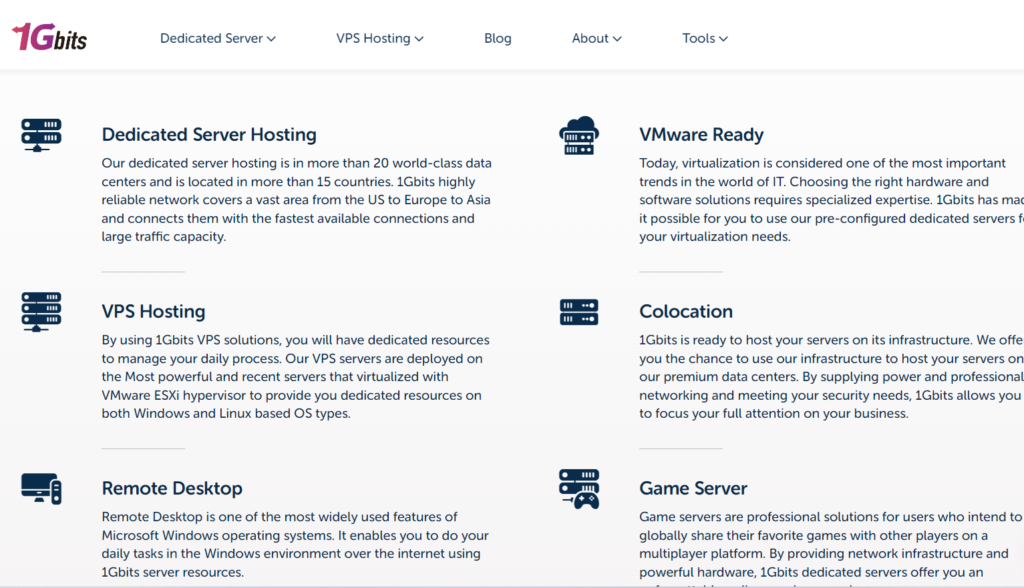The width and height of the screenshot is (1024, 588).
Task: Click the text "centers and is located in more than 15 countries"
Action: click(x=247, y=182)
